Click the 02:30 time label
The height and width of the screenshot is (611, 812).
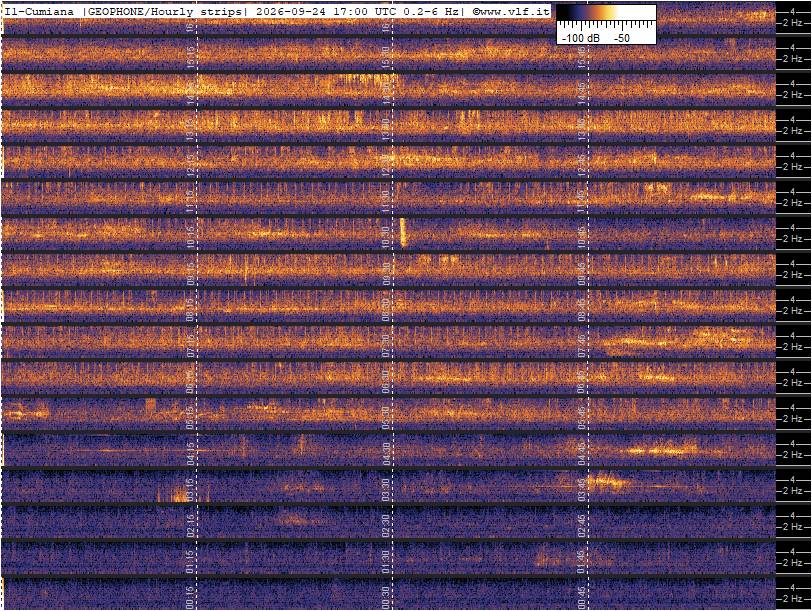(386, 526)
